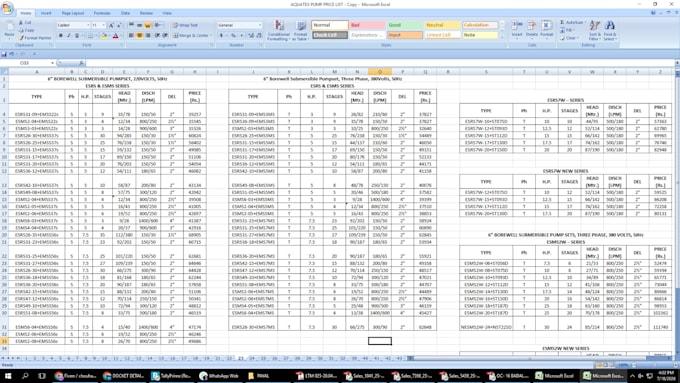Open WhatsApp Web from the taskbar
Image resolution: width=680 pixels, height=383 pixels.
tap(219, 376)
